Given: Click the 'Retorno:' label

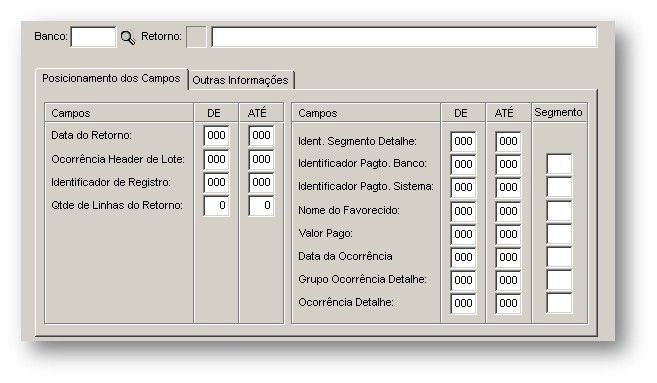Looking at the screenshot, I should click(161, 36).
